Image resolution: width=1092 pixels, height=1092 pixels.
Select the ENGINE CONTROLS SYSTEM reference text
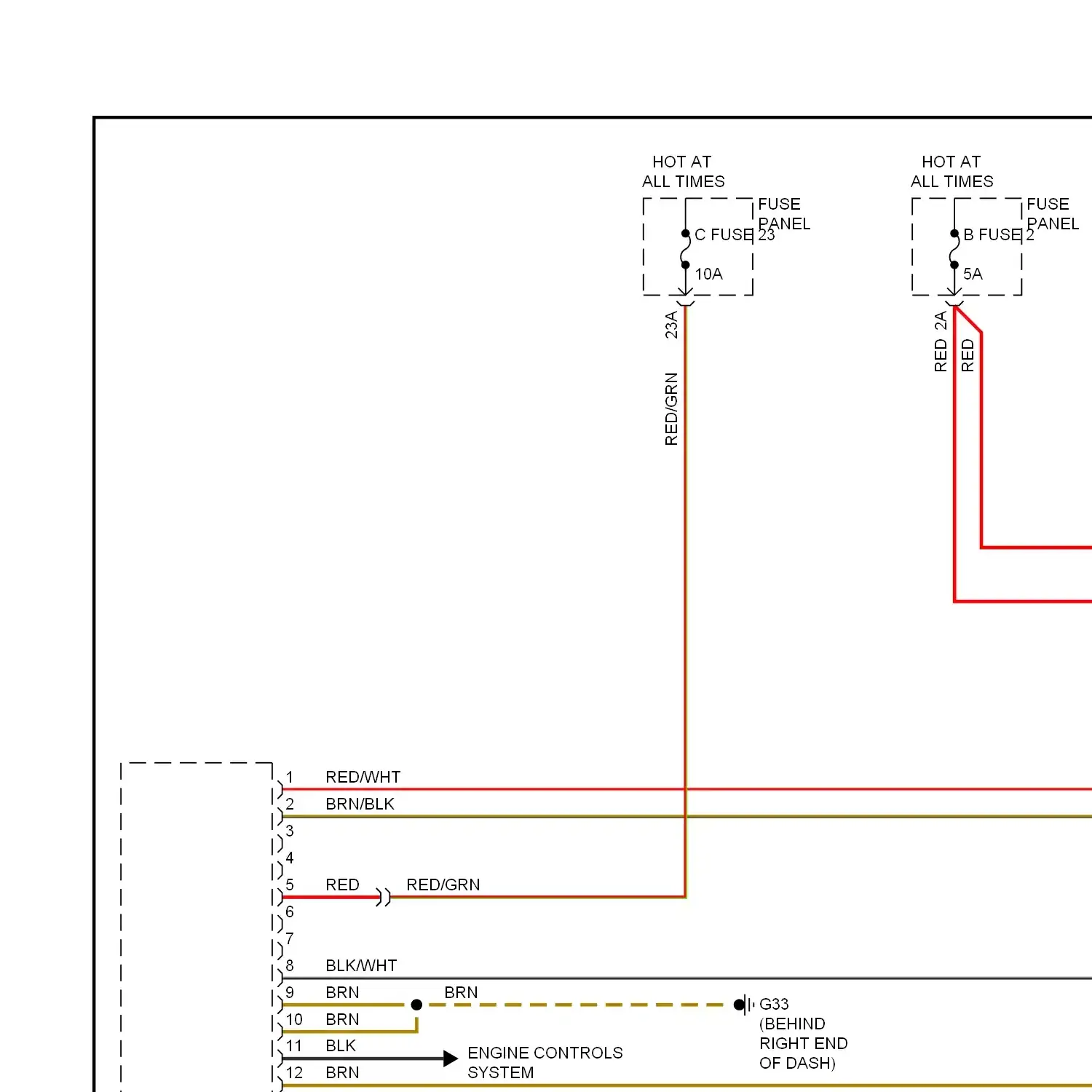pyautogui.click(x=545, y=1062)
